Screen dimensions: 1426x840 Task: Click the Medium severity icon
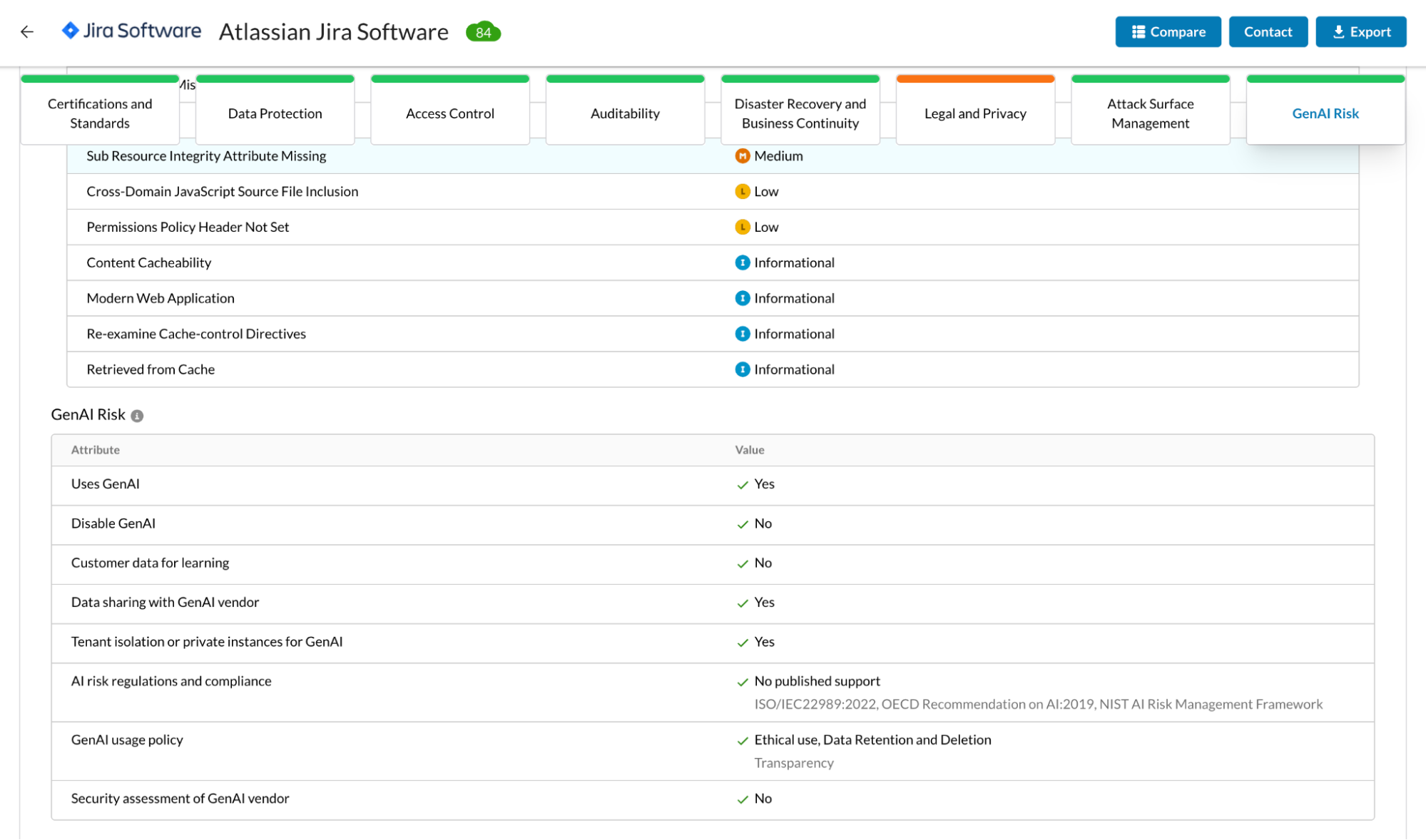[743, 156]
